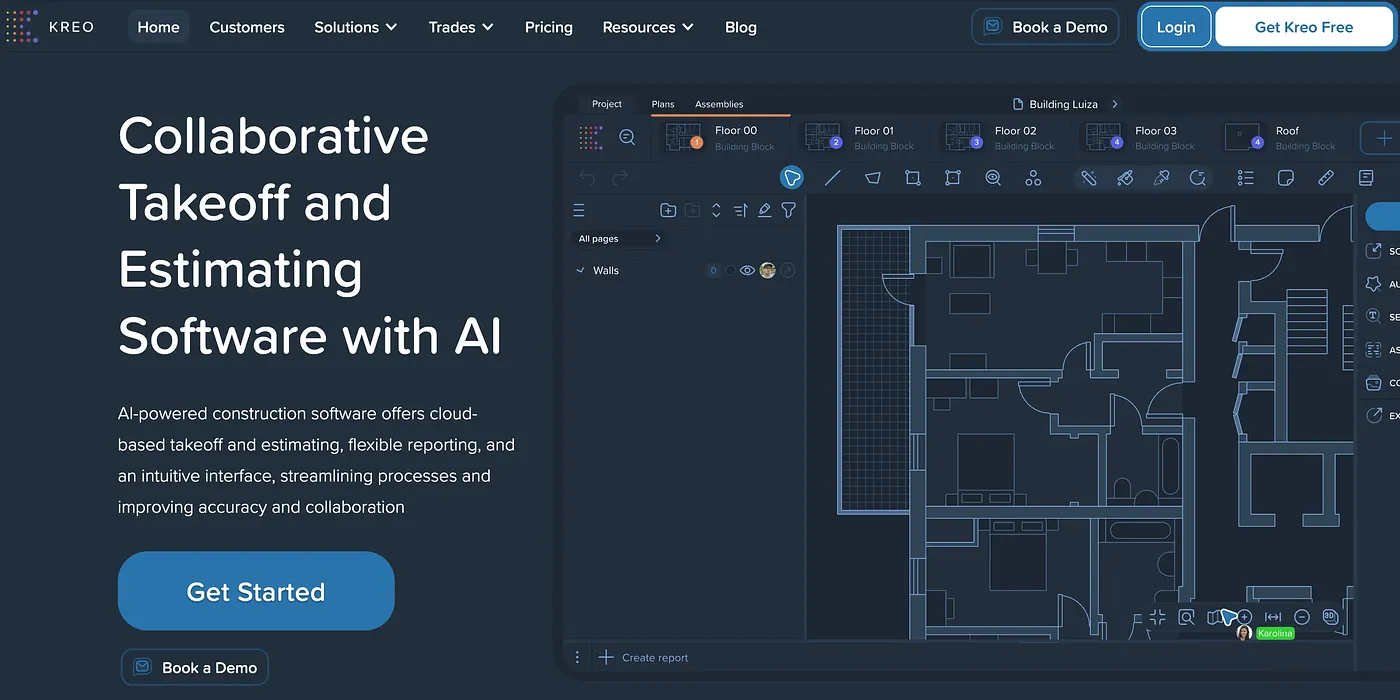Filter measurements with funnel icon
Image resolution: width=1400 pixels, height=700 pixels.
(x=789, y=210)
